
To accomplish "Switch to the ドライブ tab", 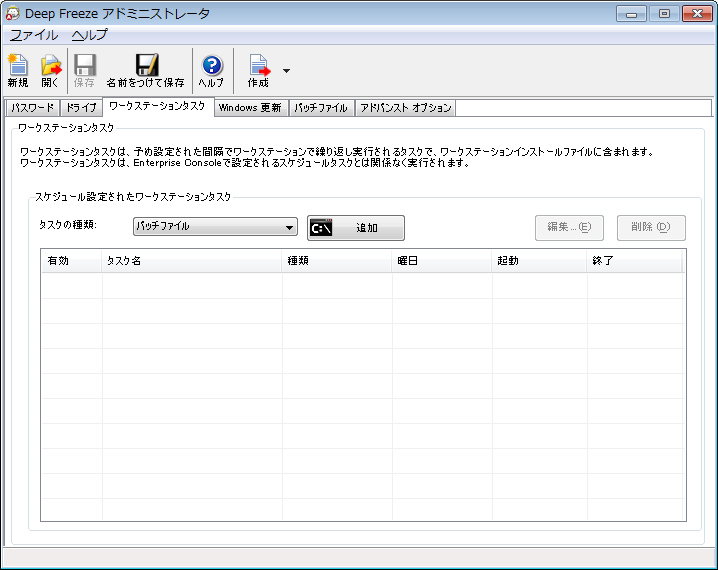I will point(81,108).
